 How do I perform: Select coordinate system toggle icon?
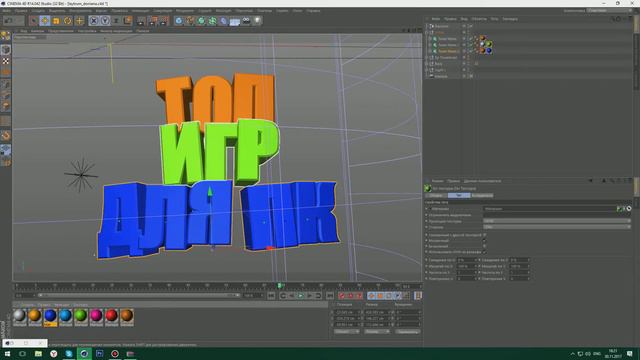point(128,20)
